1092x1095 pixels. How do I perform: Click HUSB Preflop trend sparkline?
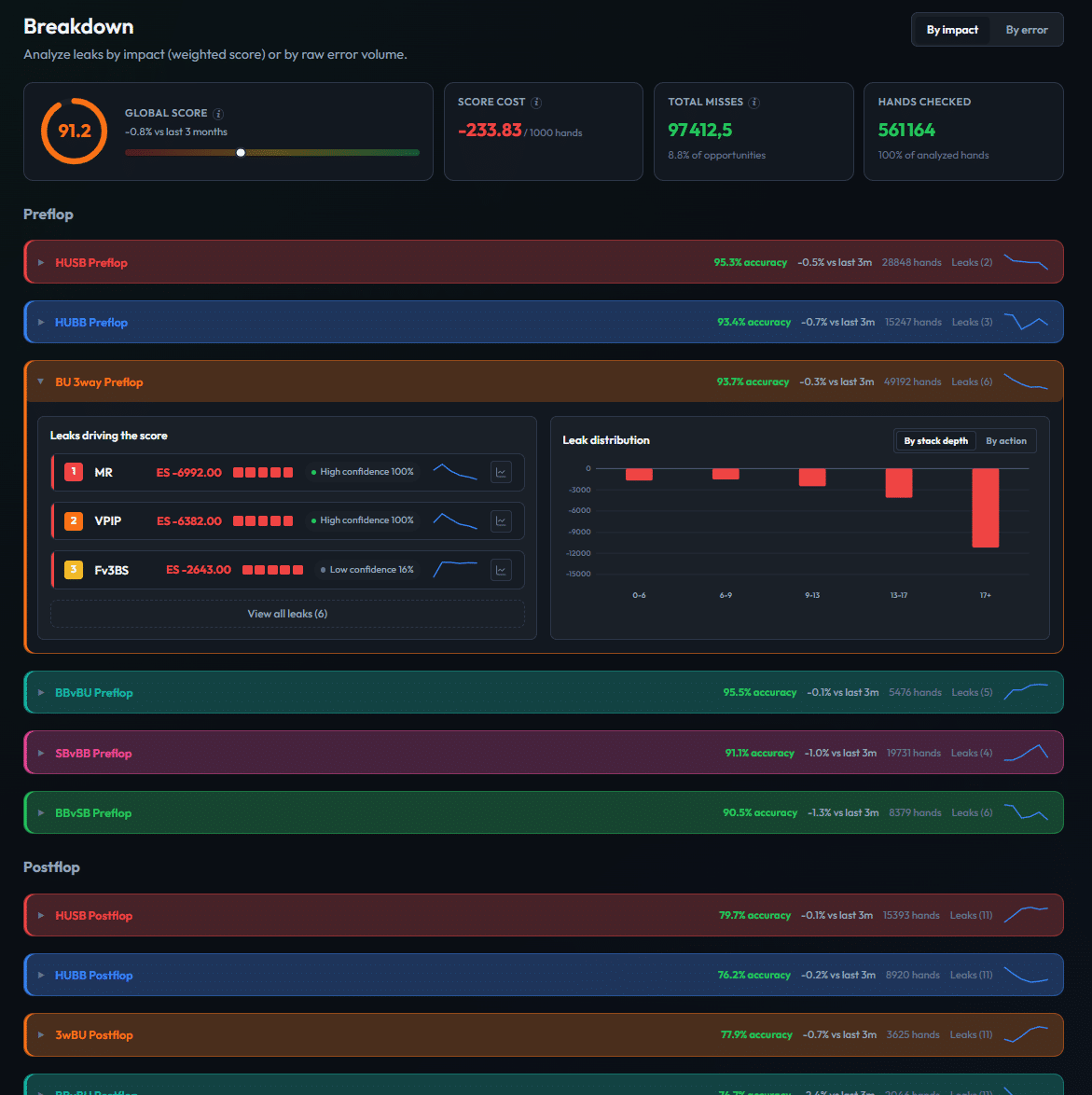point(1026,262)
